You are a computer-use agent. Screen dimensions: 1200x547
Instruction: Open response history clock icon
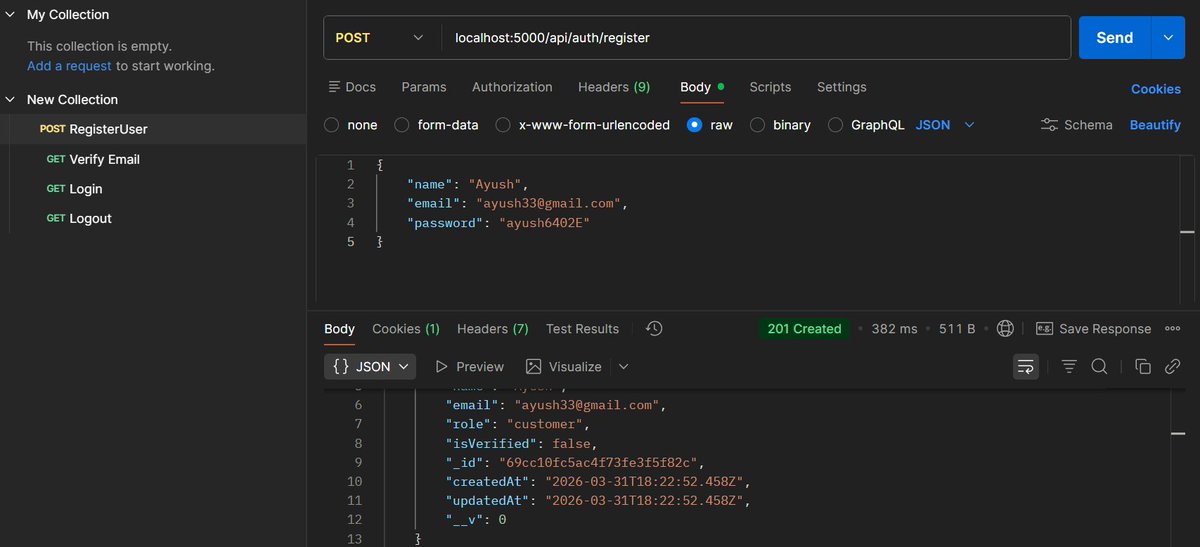(654, 328)
